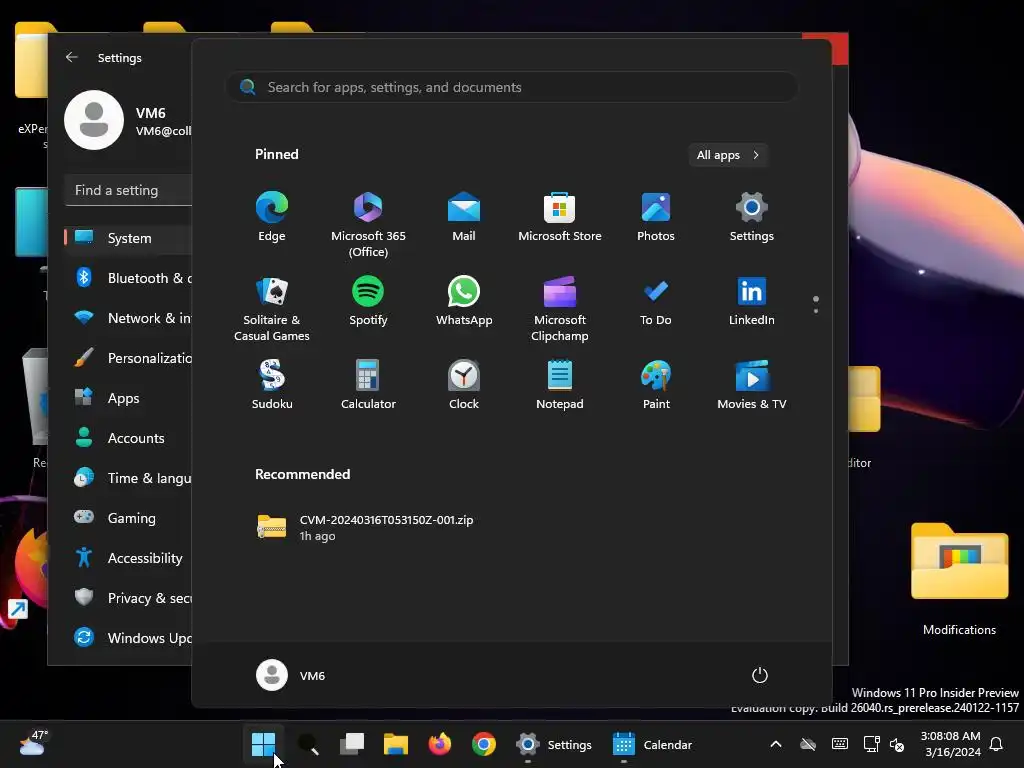Launch Google Chrome from the taskbar
This screenshot has width=1024, height=768.
[484, 744]
